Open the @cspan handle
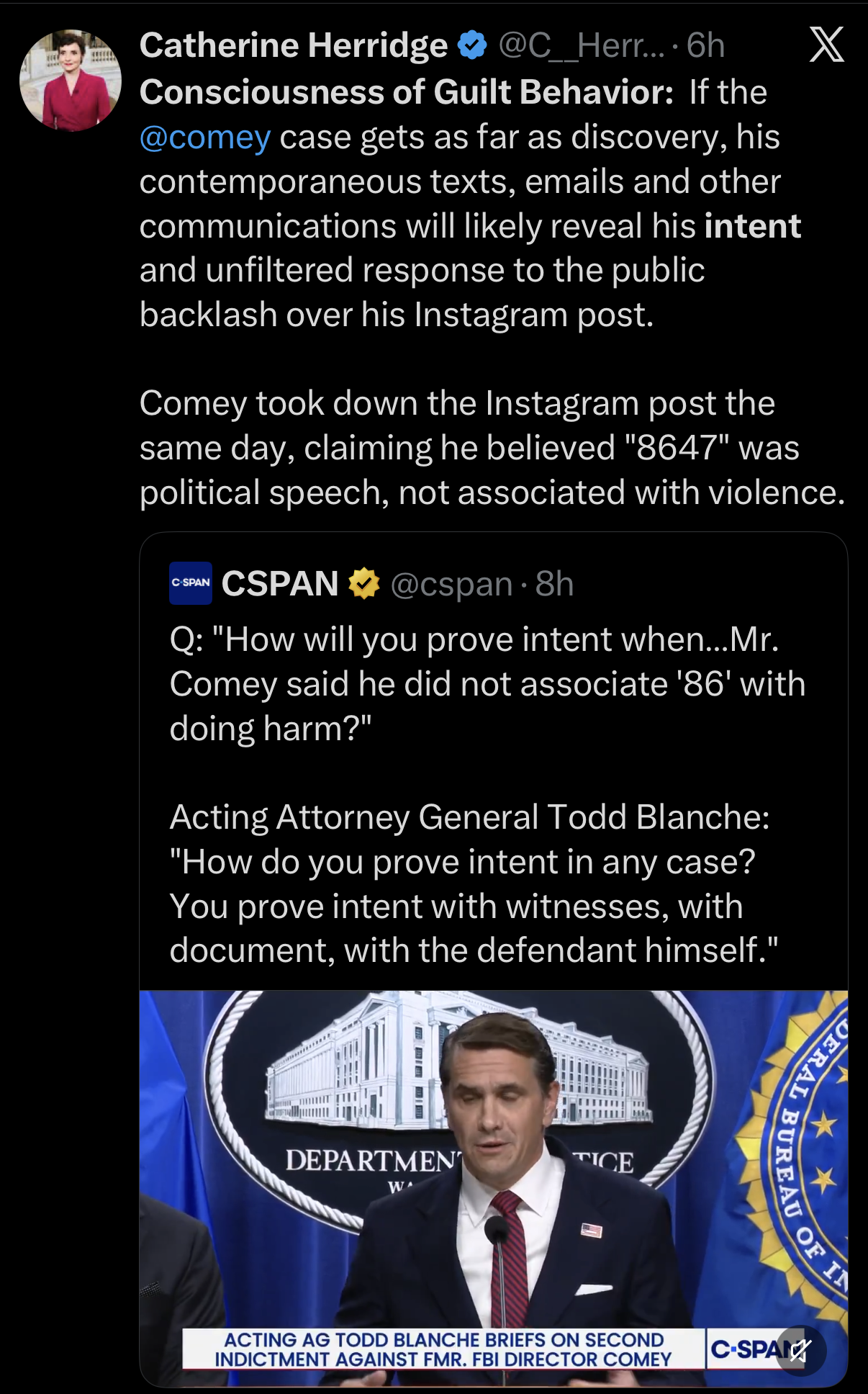The height and width of the screenshot is (1394, 868). coord(451,584)
